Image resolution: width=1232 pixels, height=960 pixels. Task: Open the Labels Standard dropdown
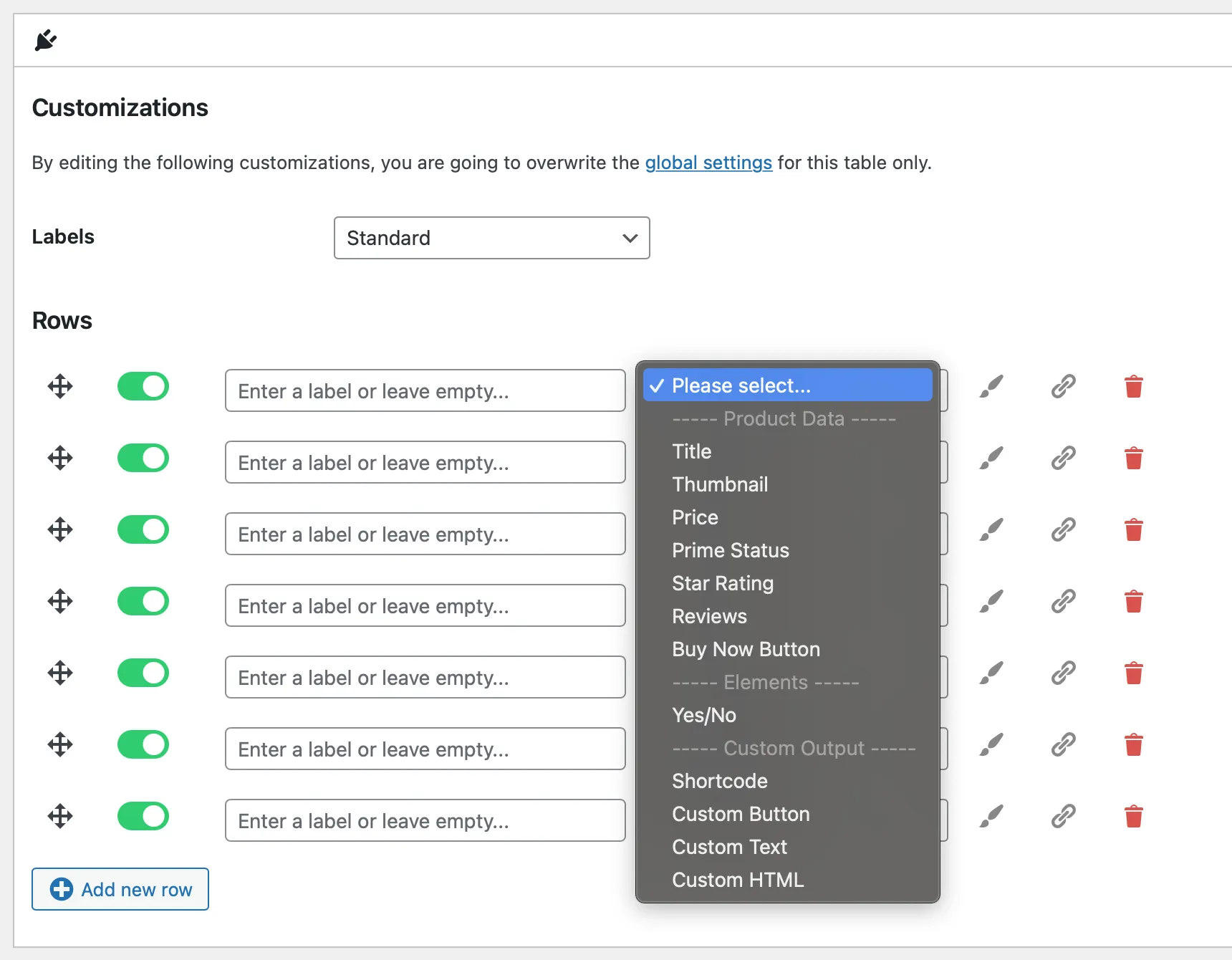(491, 238)
